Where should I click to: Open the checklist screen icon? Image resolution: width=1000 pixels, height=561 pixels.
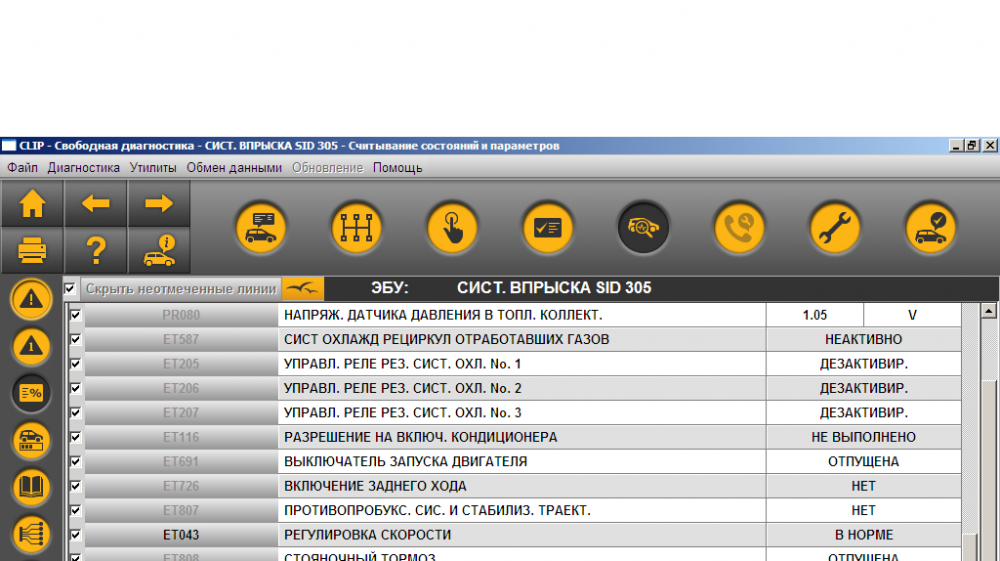548,228
